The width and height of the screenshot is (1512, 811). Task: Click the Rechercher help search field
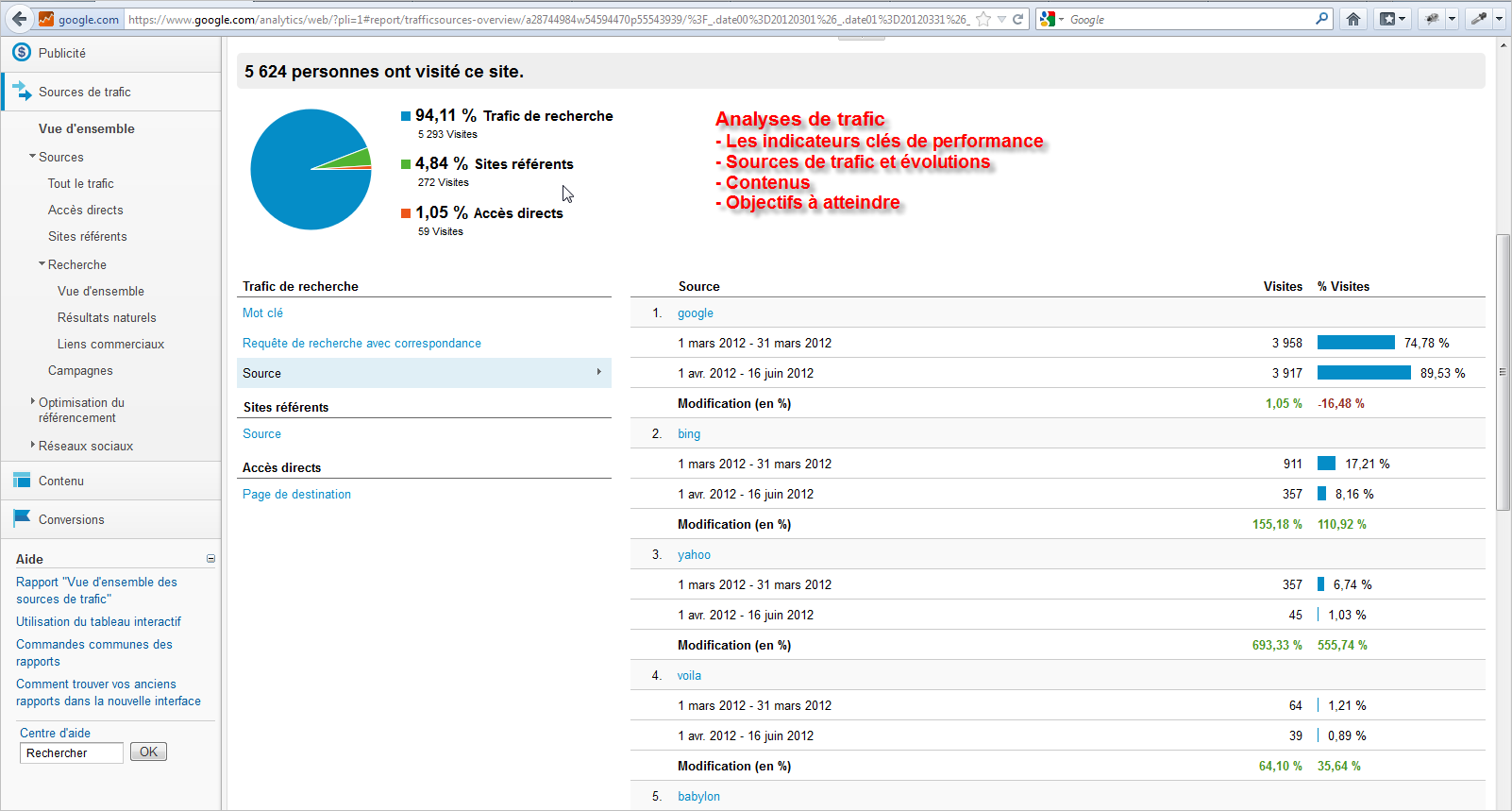[72, 752]
